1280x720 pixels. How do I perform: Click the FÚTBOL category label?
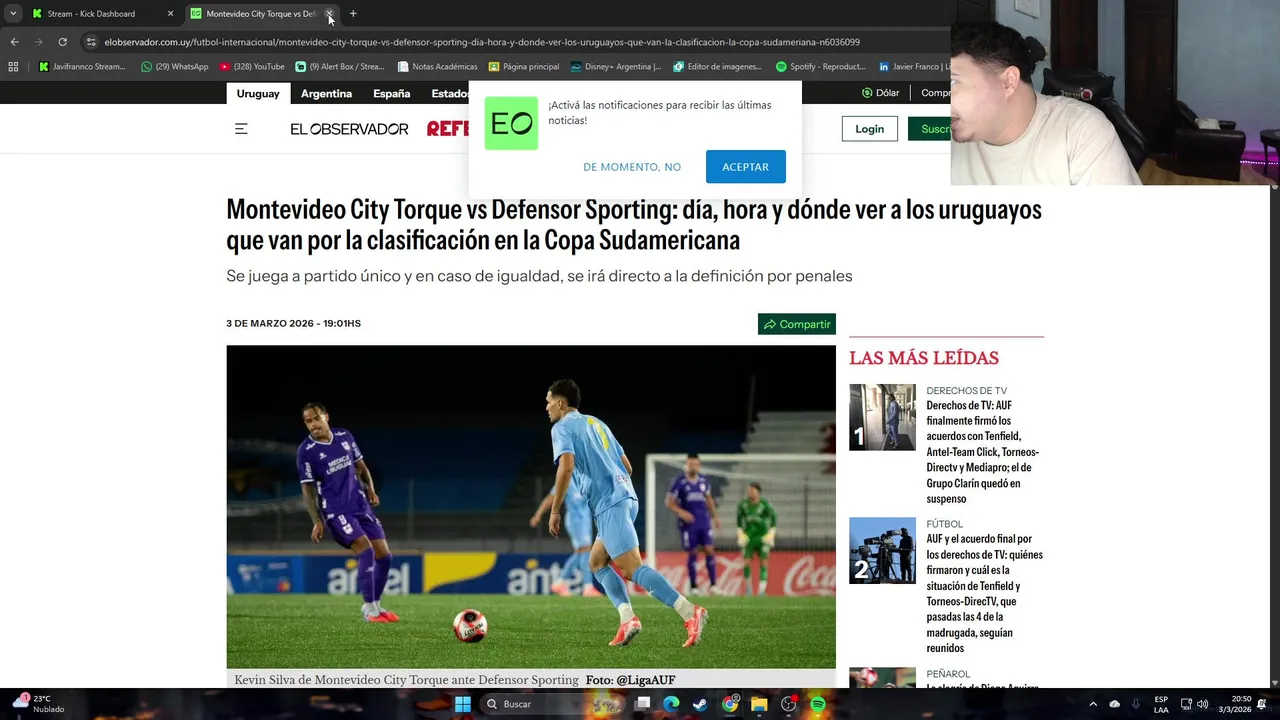click(x=944, y=524)
